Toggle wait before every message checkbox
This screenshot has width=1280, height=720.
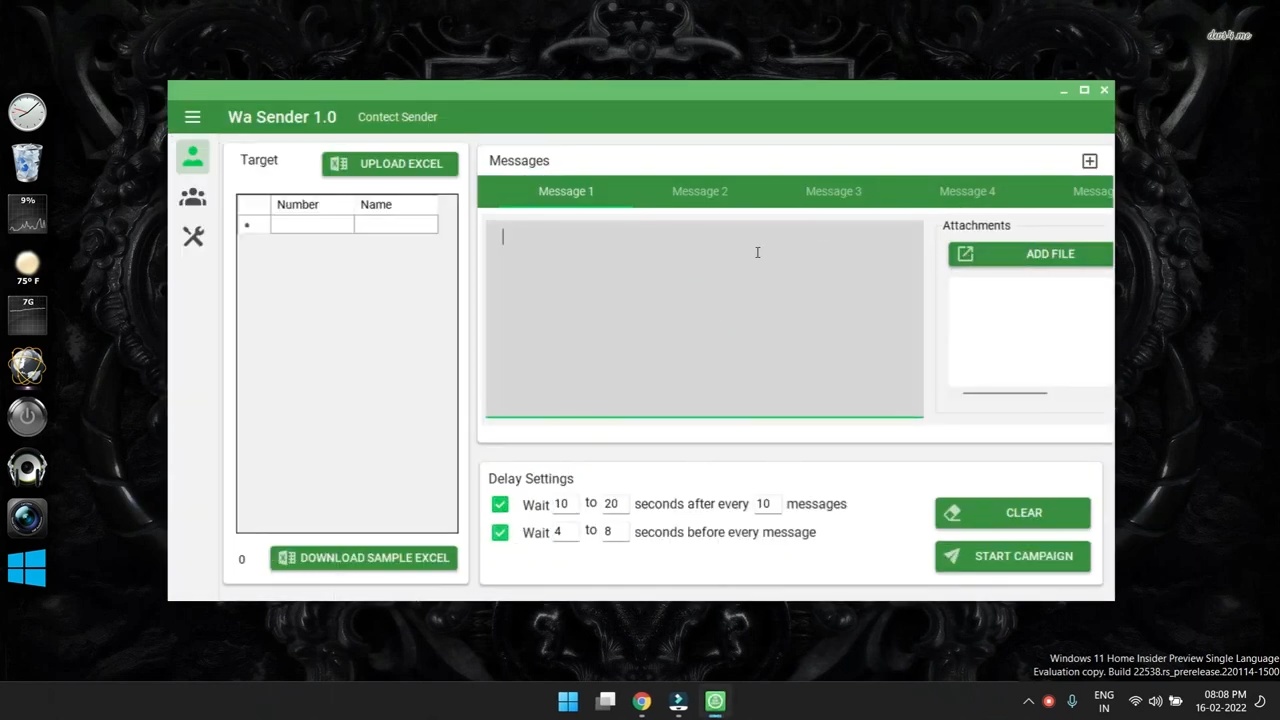[500, 532]
